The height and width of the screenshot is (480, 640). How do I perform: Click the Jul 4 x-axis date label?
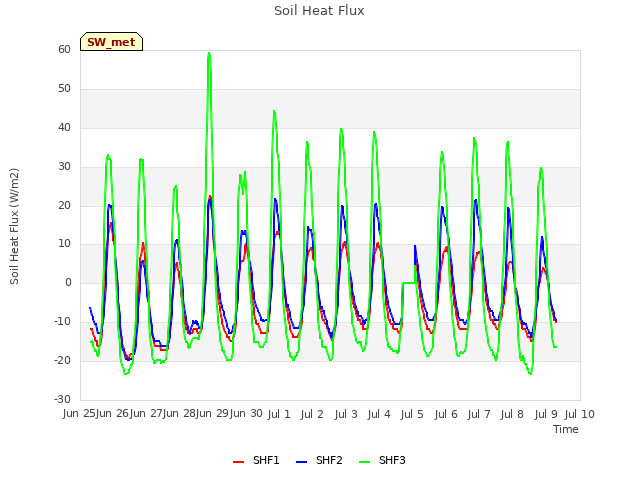379,414
